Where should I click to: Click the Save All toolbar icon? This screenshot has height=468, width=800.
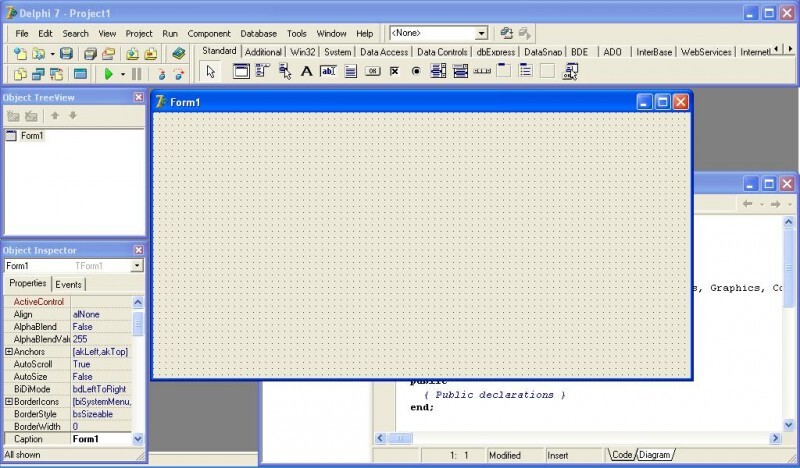coord(90,53)
